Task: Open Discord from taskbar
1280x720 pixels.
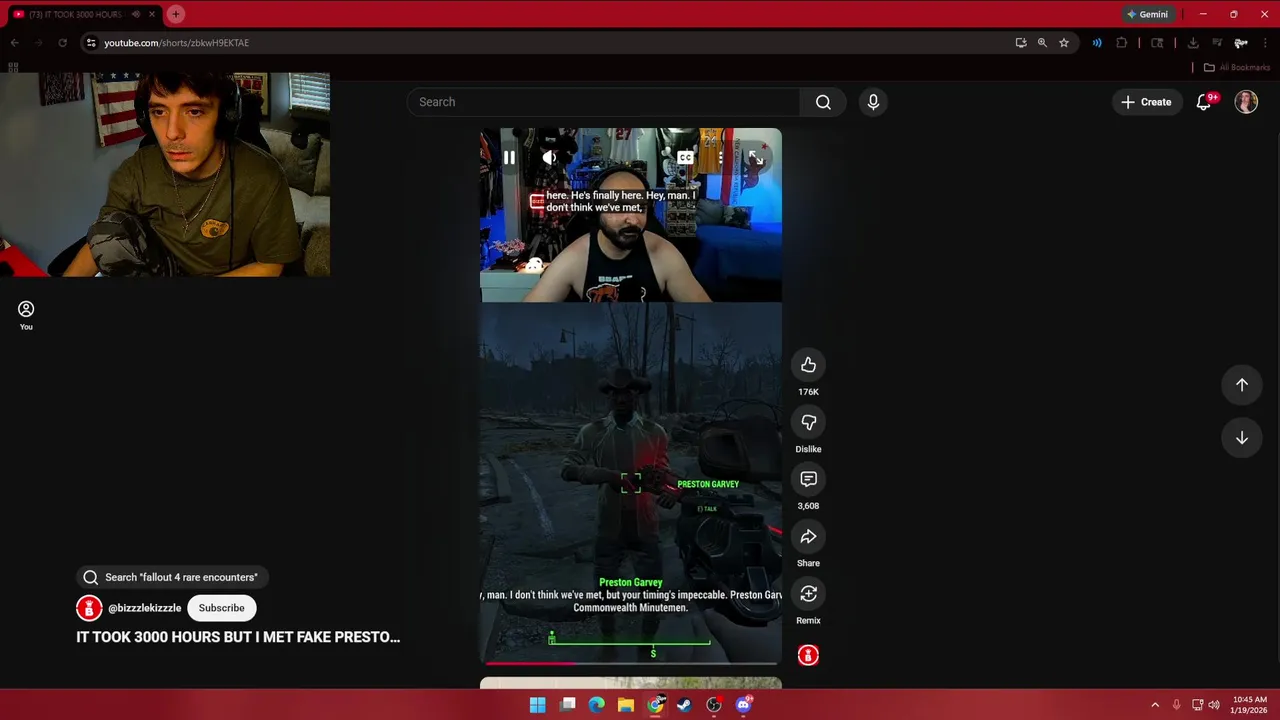Action: coord(743,705)
